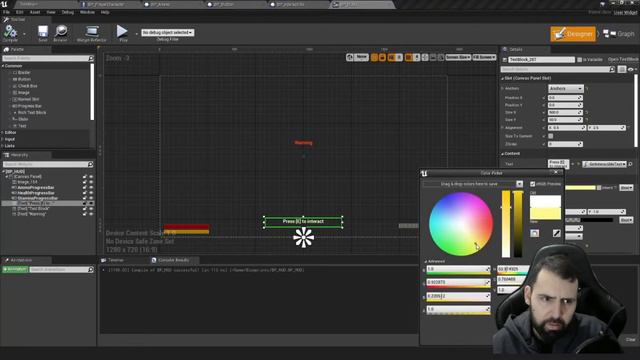Select the Named Slot widget in Palette
The image size is (640, 360).
coord(28,99)
